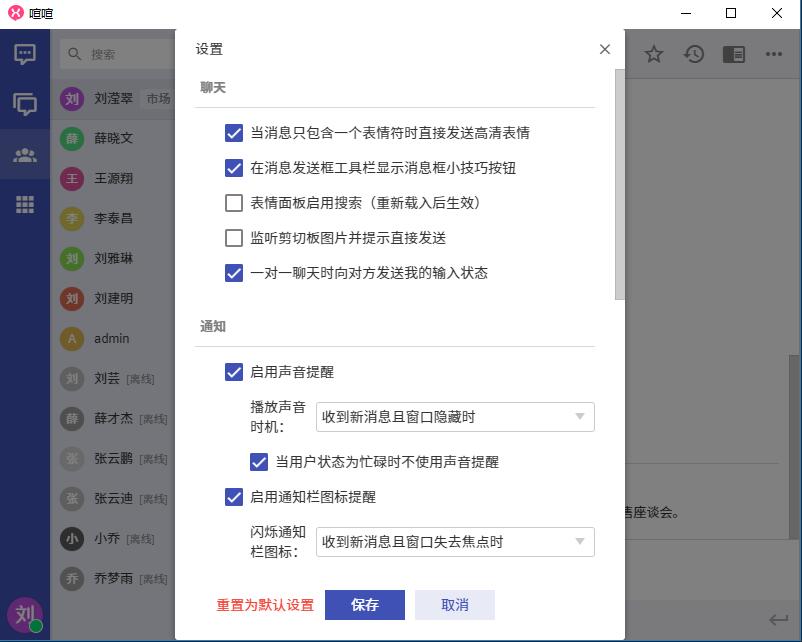
Task: Click the 取消 button
Action: tap(454, 605)
